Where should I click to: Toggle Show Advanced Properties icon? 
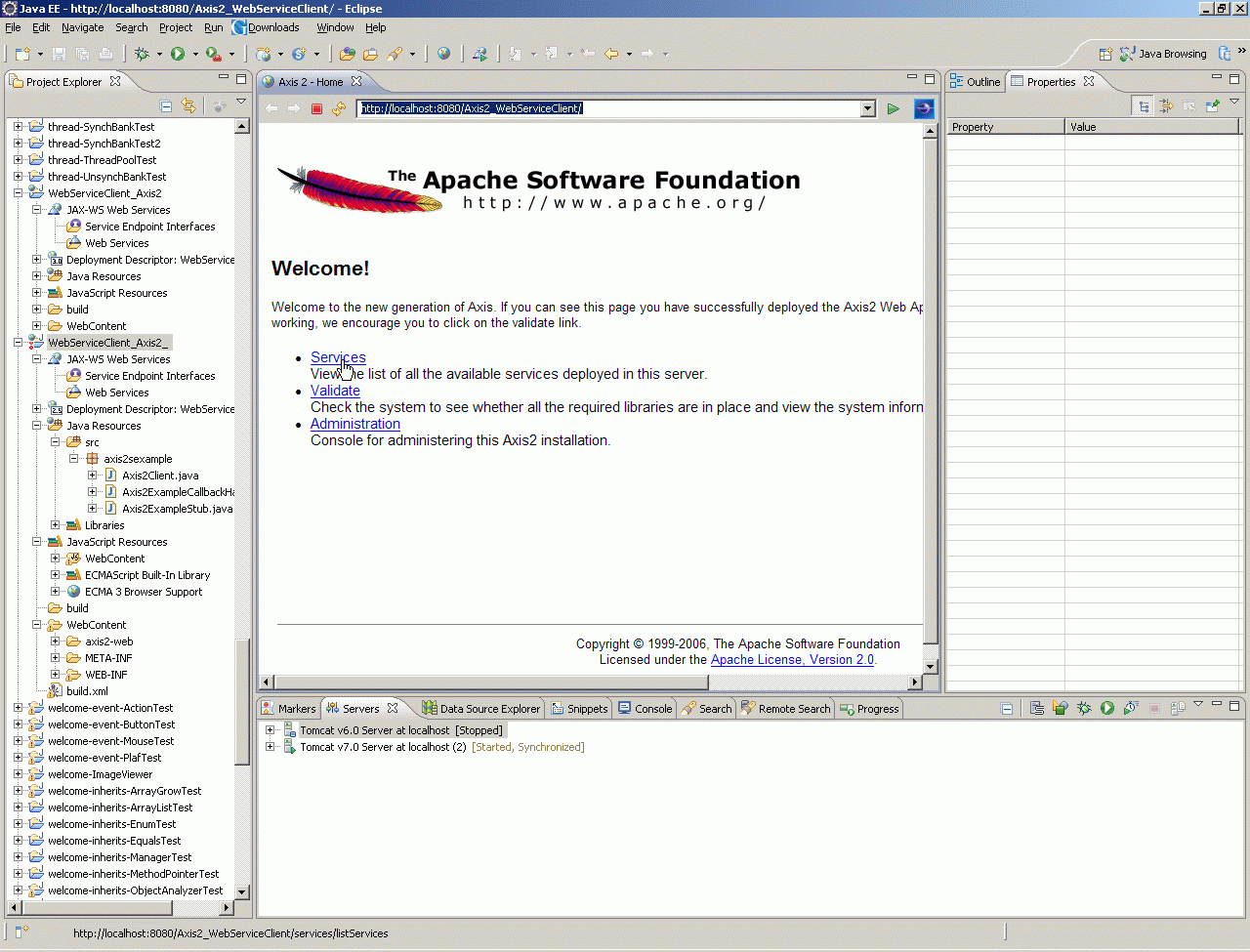click(x=1166, y=106)
